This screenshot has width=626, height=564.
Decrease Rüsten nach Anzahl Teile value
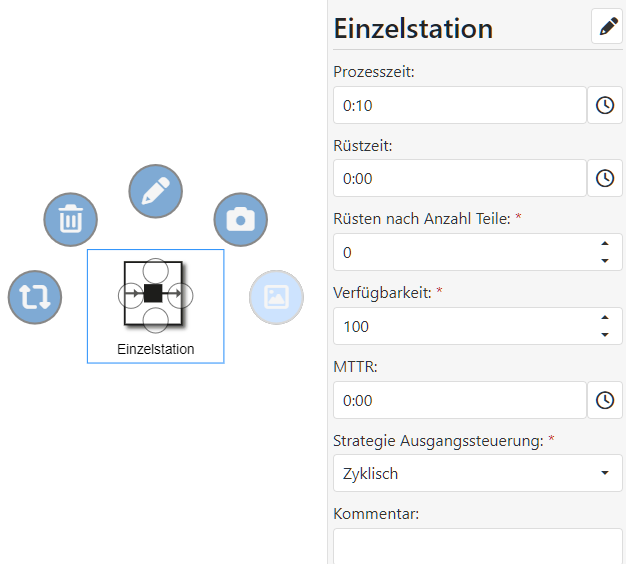[605, 261]
